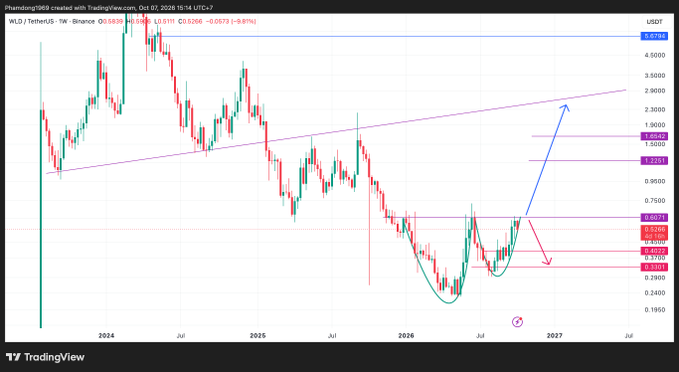Click the 2025 label on time axis
This screenshot has width=679, height=372.
258,336
